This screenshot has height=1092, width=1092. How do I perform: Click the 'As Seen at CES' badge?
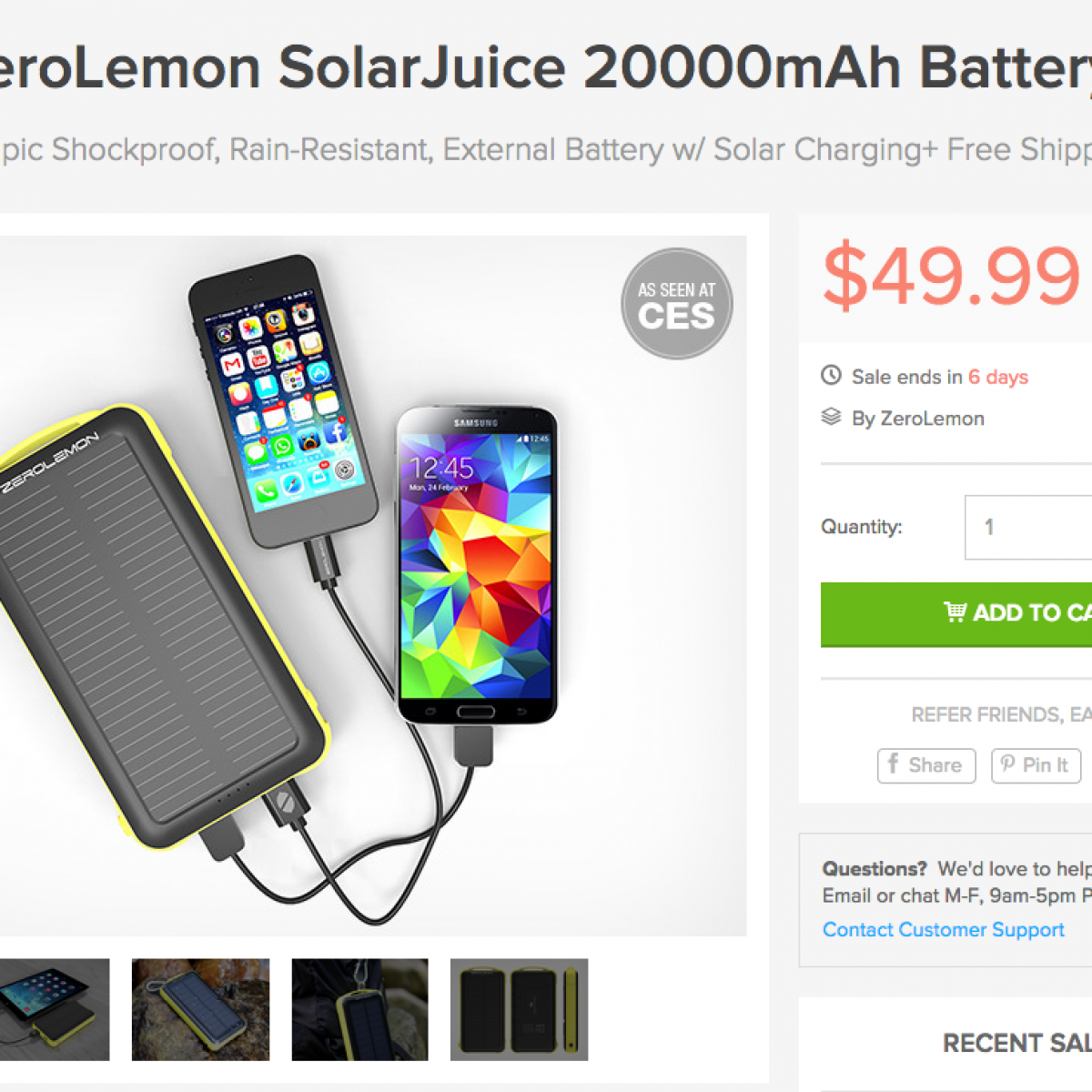coord(676,304)
